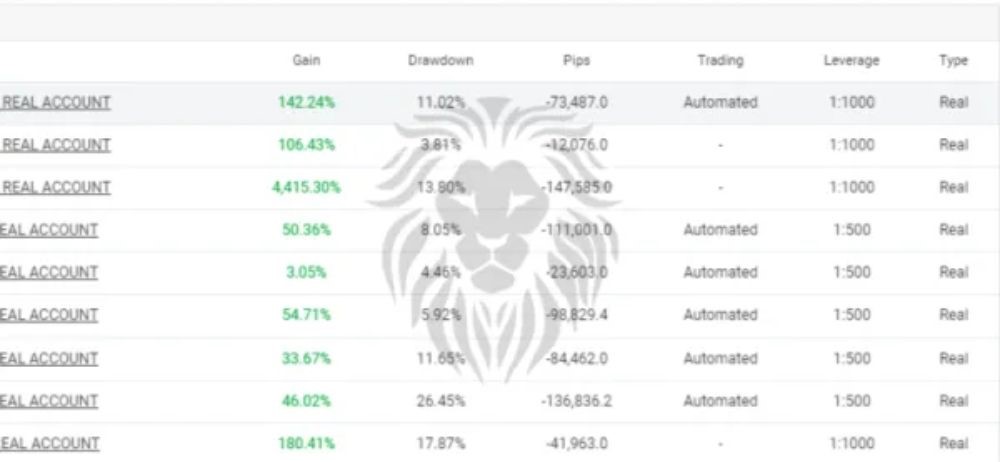This screenshot has height=462, width=1000.
Task: Click the -41,963.0 pips value
Action: (x=577, y=443)
